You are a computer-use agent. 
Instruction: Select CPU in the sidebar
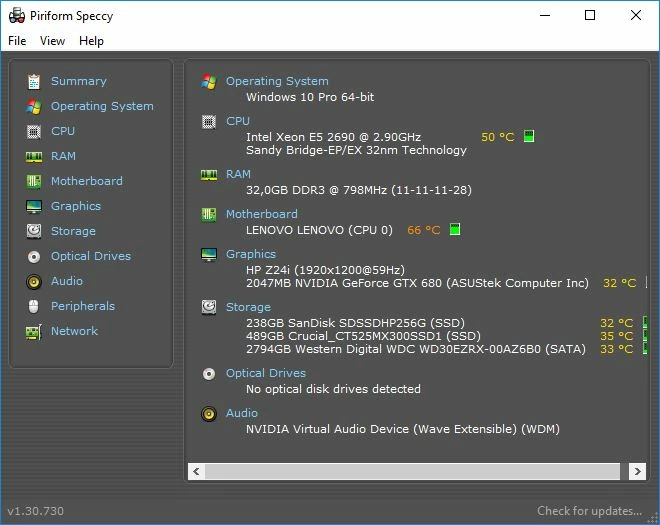(63, 131)
